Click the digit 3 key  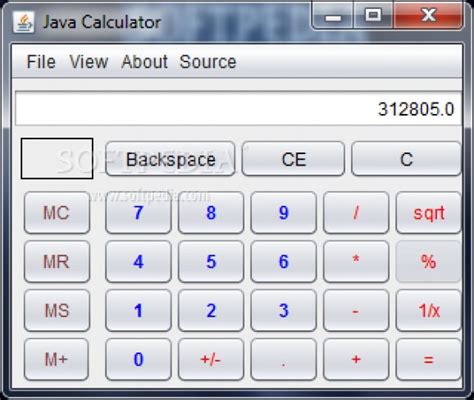point(284,311)
